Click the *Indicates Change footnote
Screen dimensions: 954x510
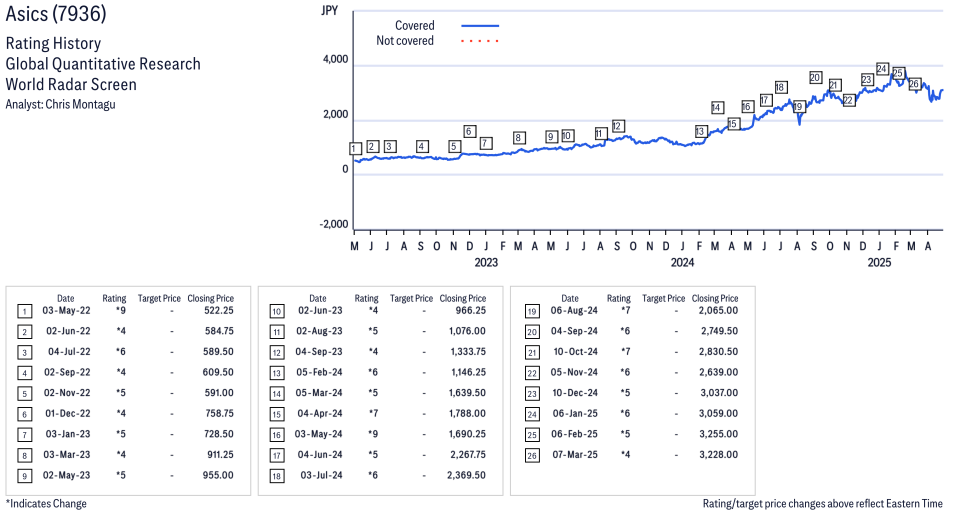[46, 503]
